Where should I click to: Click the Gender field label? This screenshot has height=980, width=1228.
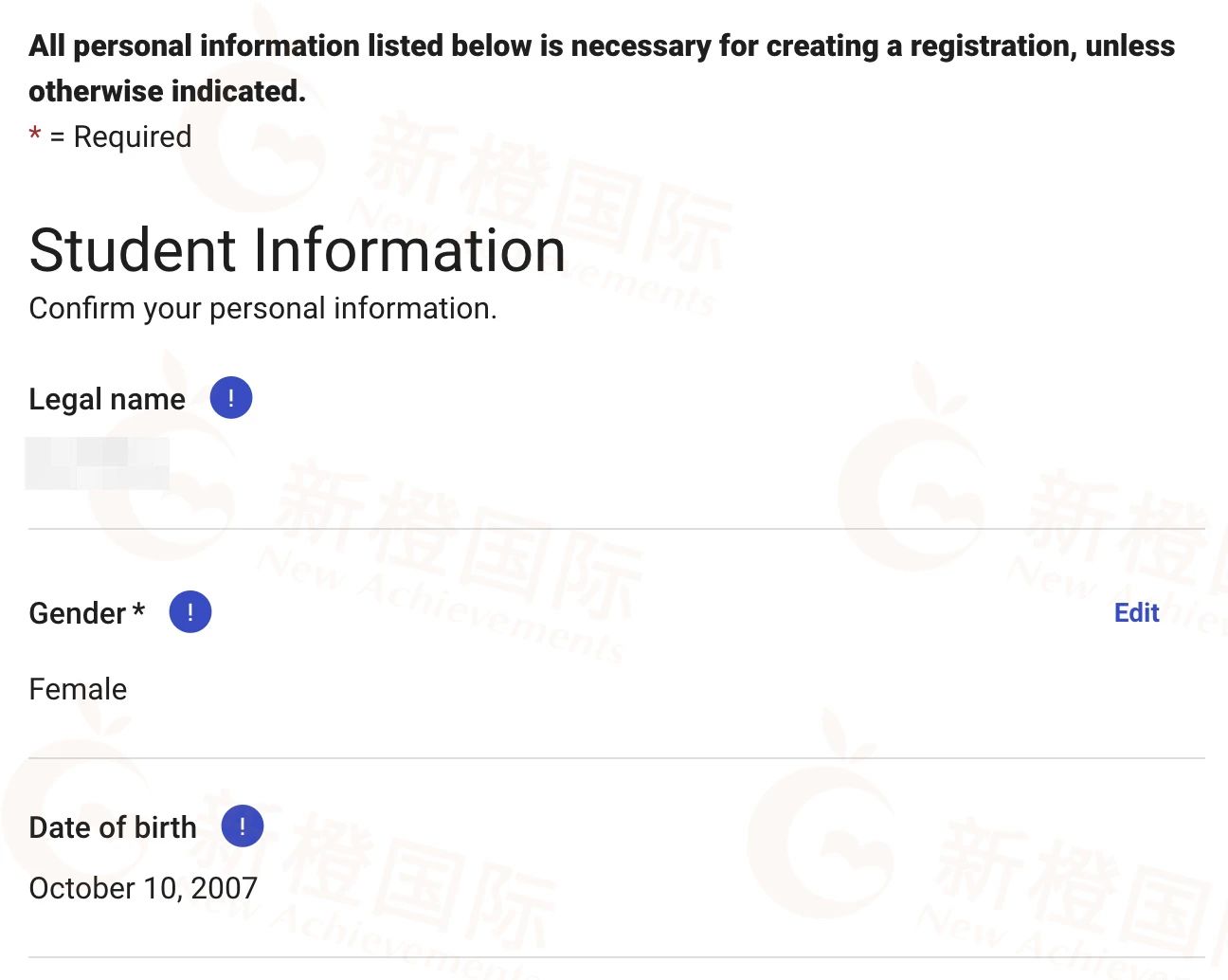coord(78,613)
